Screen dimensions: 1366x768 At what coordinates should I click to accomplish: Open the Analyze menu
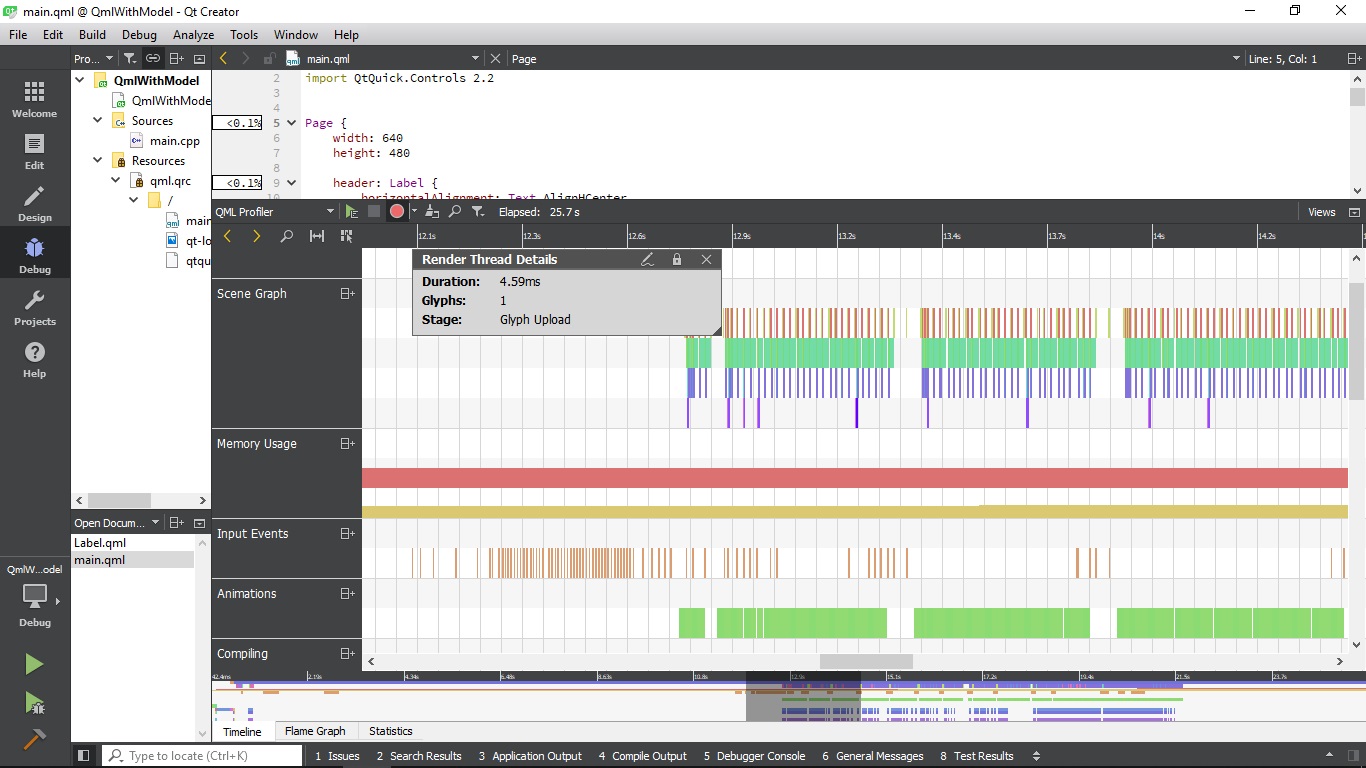pyautogui.click(x=193, y=34)
